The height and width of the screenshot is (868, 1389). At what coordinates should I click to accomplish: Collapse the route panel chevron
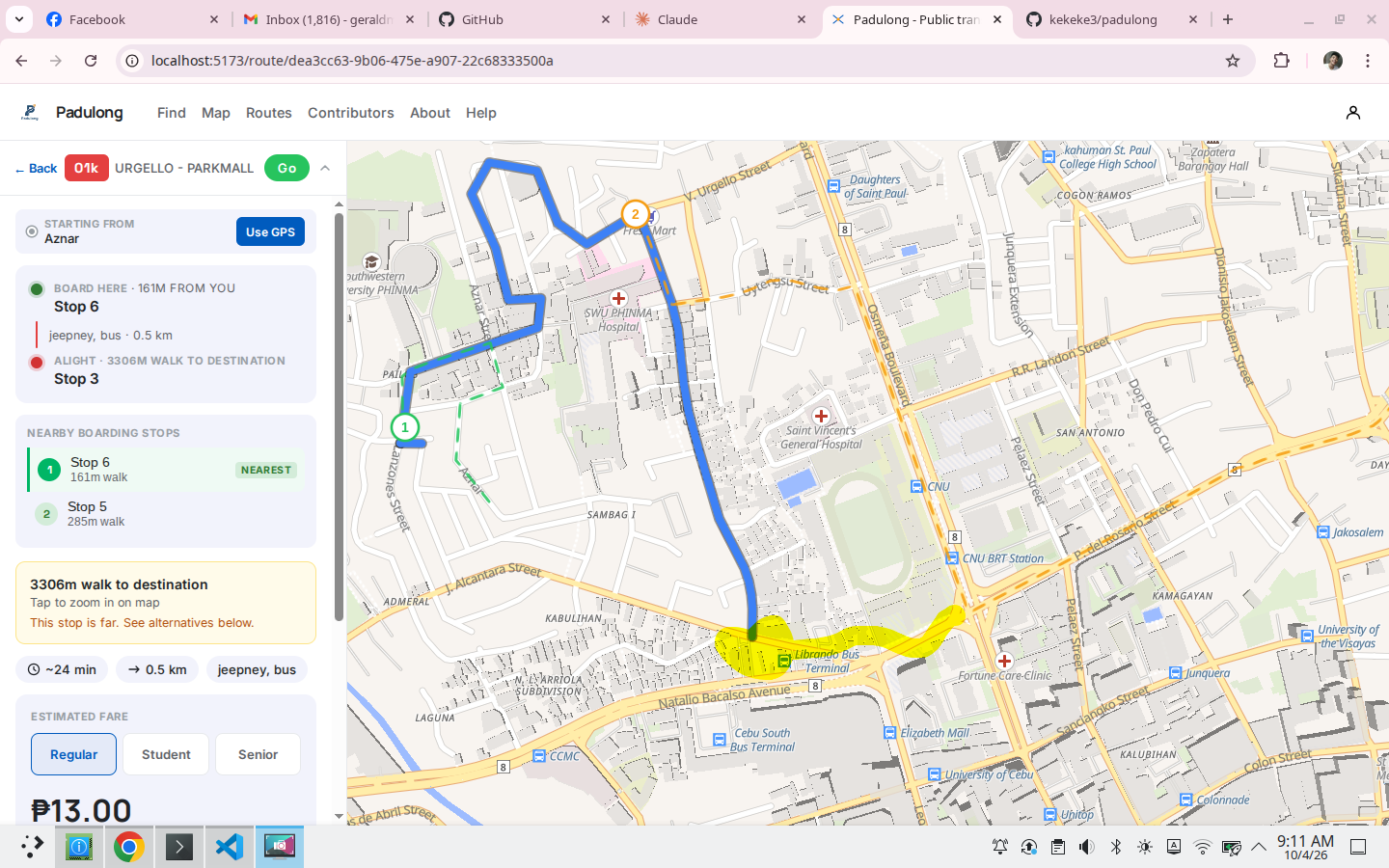tap(325, 168)
